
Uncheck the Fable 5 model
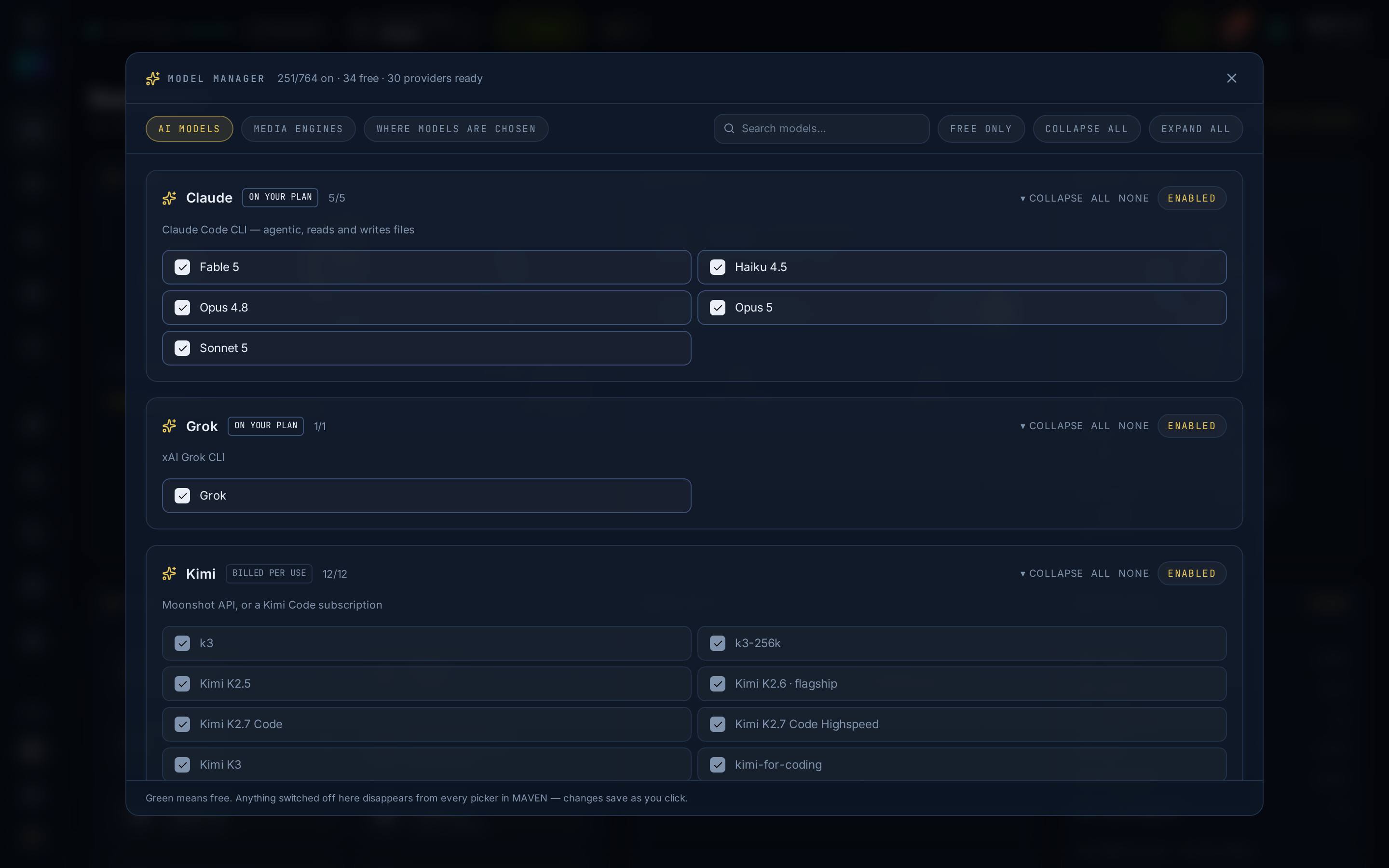click(x=182, y=268)
